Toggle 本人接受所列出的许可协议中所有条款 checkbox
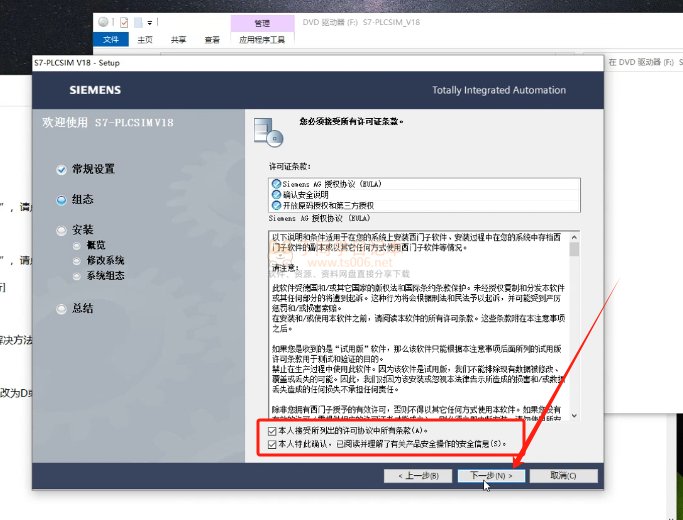 coord(272,431)
